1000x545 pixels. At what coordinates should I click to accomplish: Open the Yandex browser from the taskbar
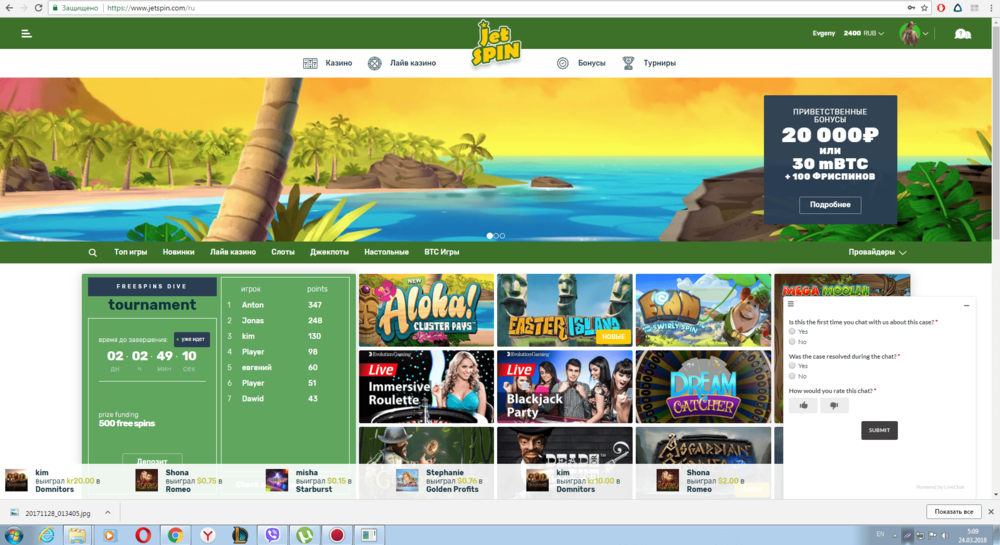(x=208, y=535)
